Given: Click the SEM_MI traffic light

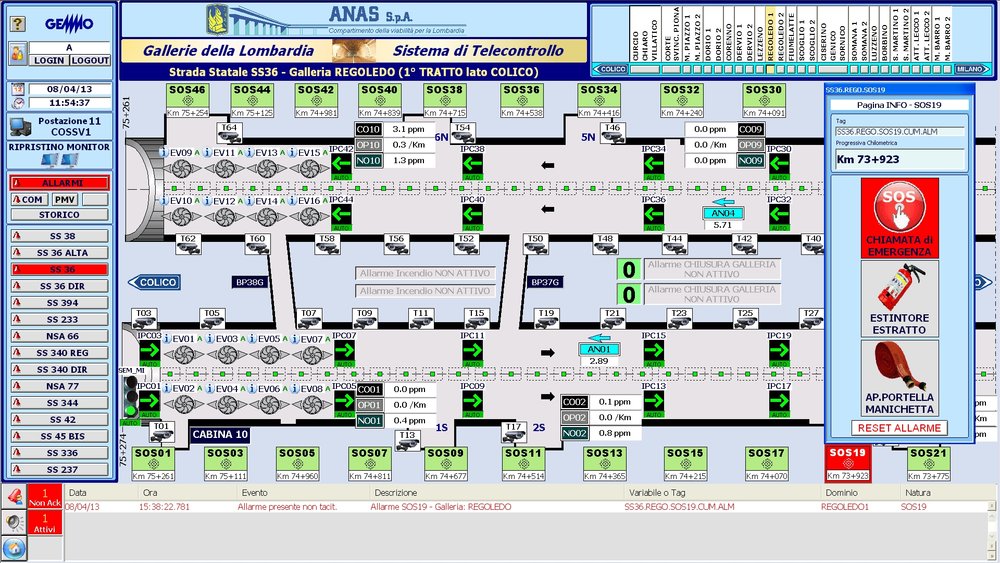Looking at the screenshot, I should coord(131,396).
